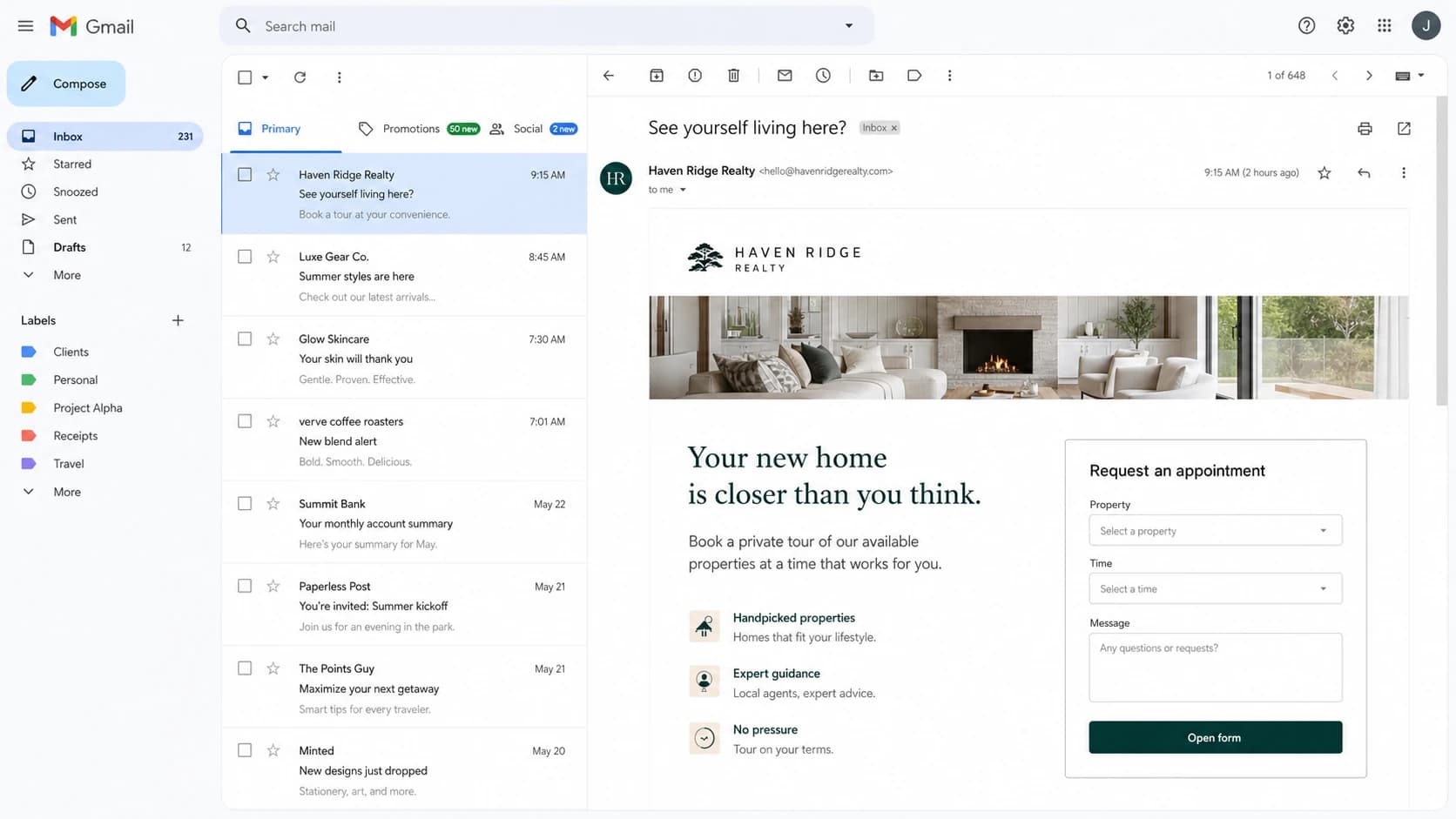Open the Select a time dropdown
1456x819 pixels.
click(1215, 588)
